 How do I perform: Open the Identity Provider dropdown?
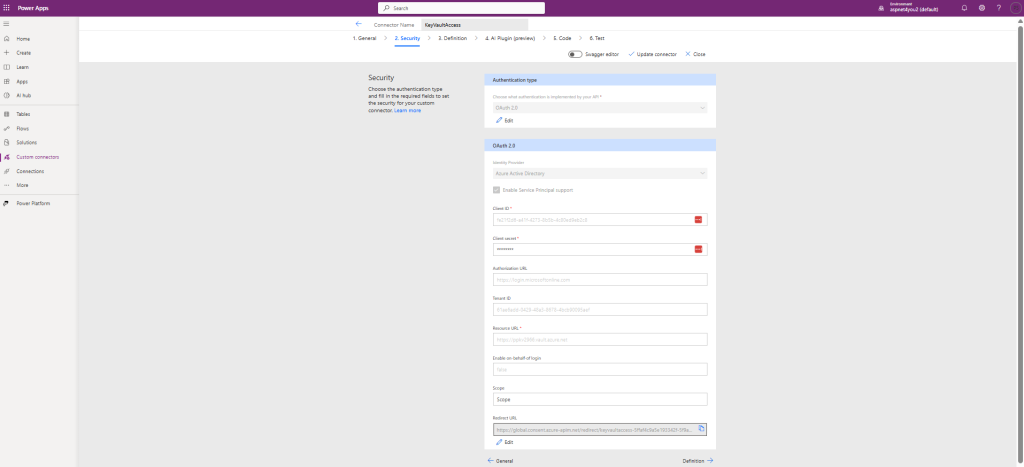point(600,174)
